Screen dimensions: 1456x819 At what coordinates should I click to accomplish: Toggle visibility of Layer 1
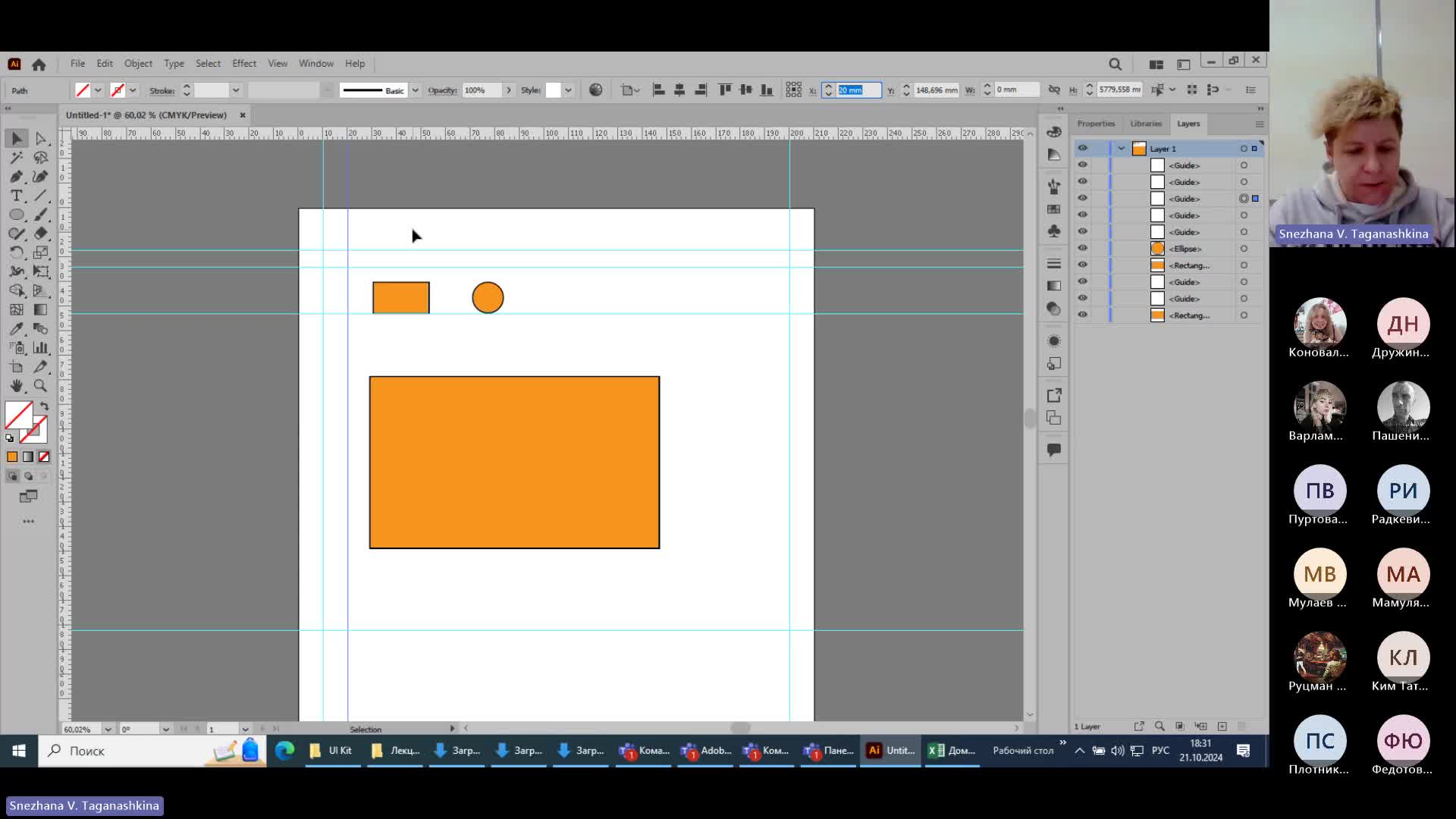click(1082, 149)
